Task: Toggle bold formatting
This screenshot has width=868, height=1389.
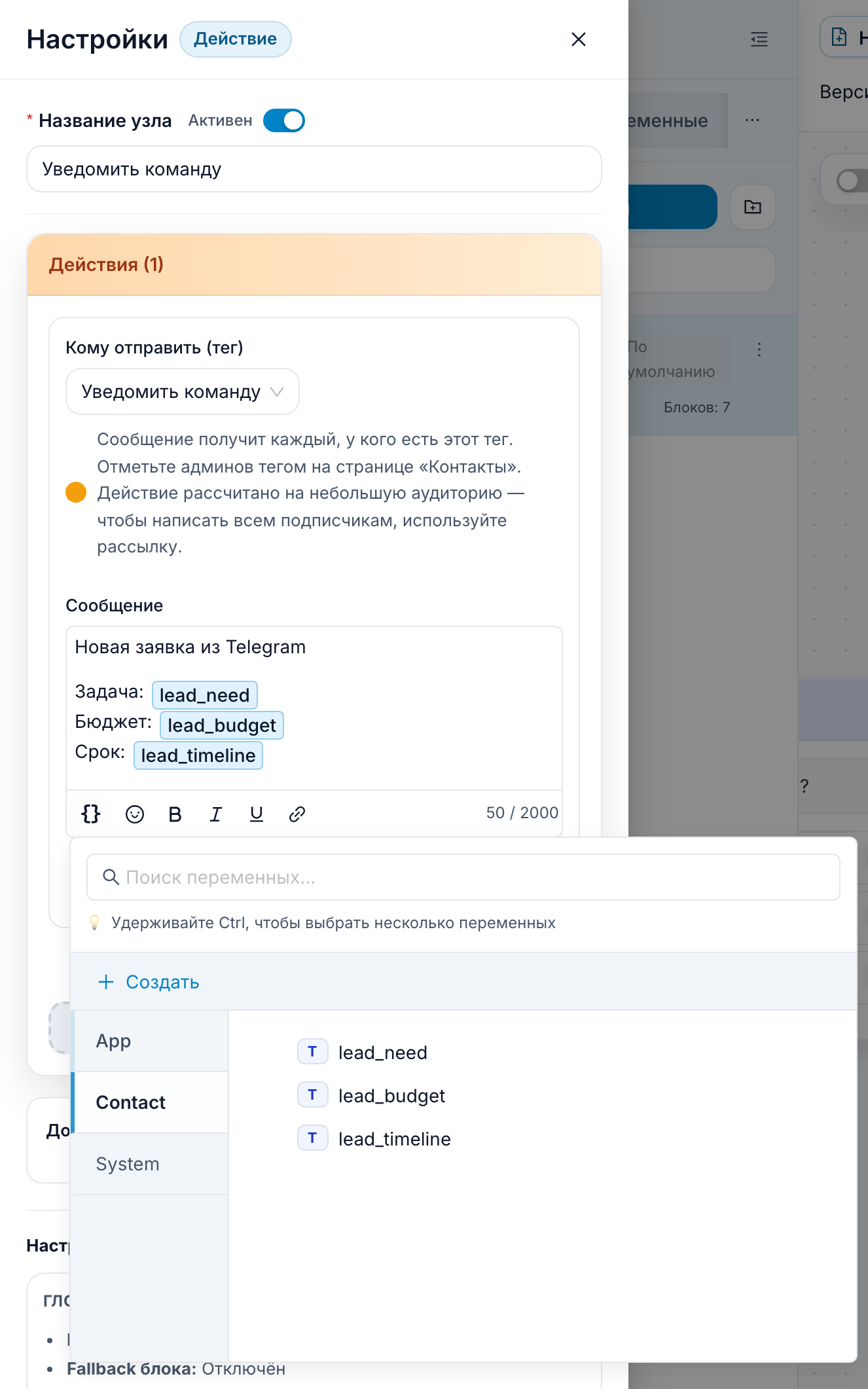Action: (175, 814)
